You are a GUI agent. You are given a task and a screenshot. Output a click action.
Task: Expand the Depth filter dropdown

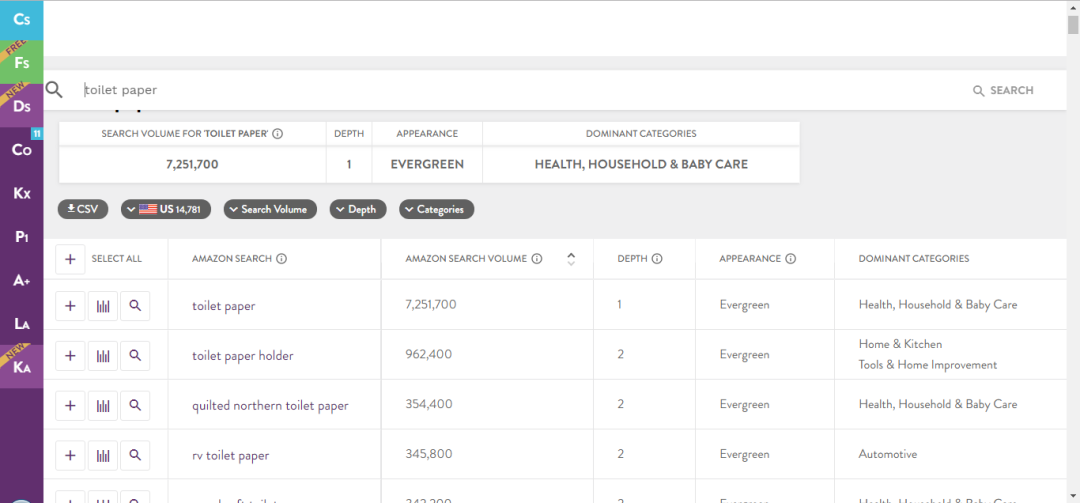pyautogui.click(x=358, y=209)
